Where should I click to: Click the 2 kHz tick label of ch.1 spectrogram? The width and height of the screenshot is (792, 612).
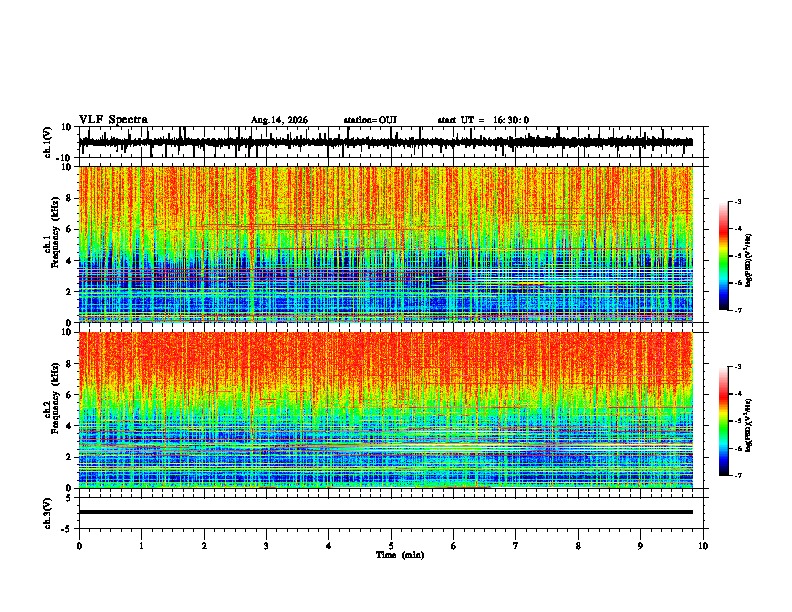click(x=69, y=292)
